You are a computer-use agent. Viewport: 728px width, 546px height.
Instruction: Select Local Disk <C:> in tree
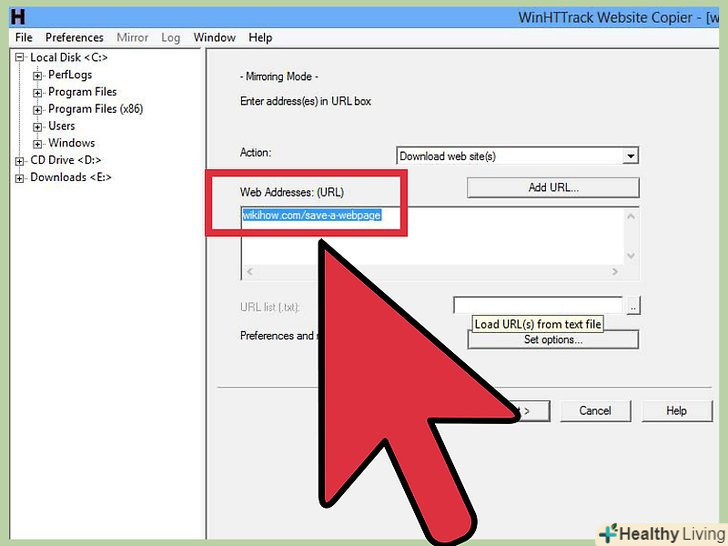69,58
